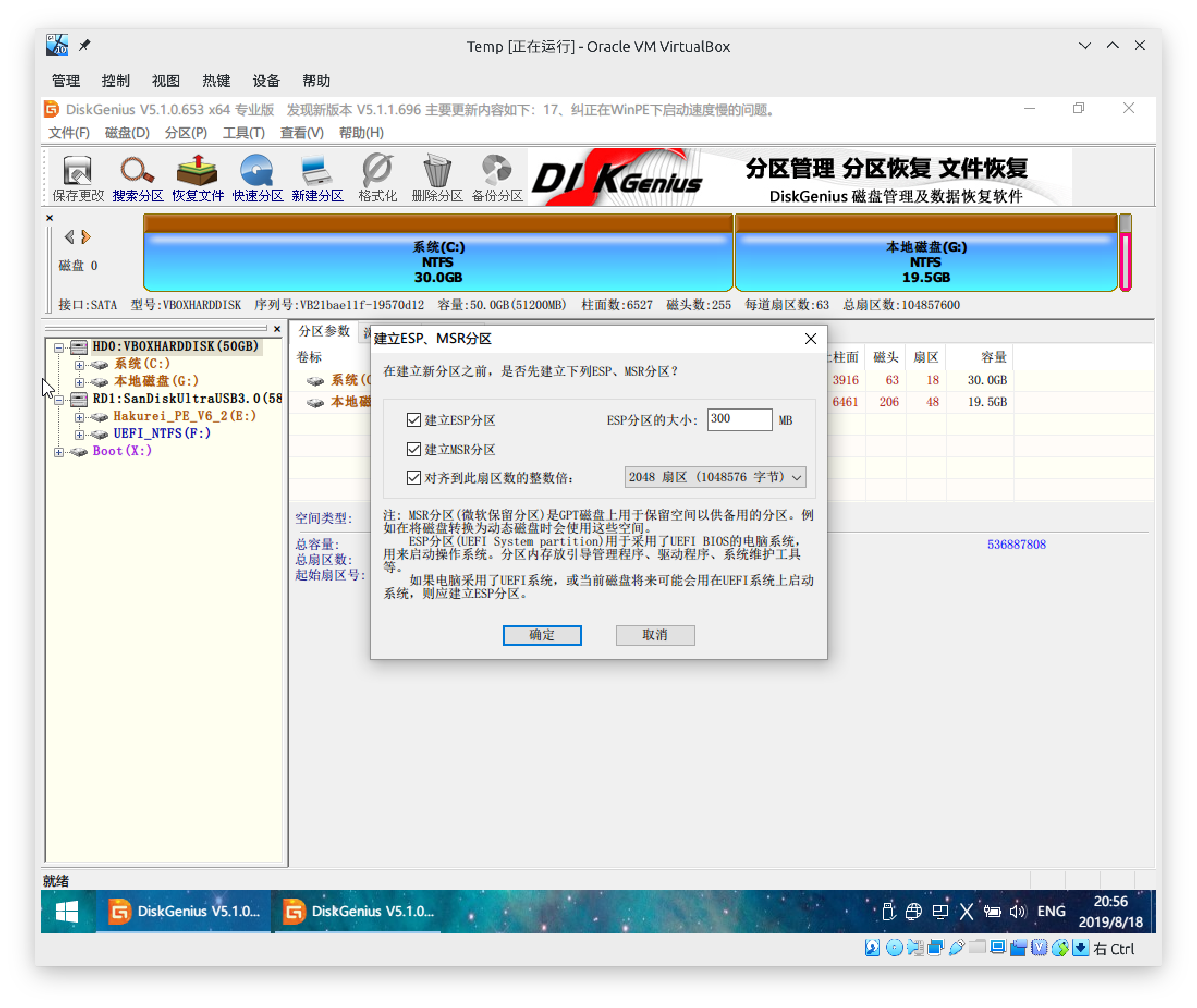Close the disk map pane with small x
The width and height of the screenshot is (1197, 1008).
click(x=50, y=218)
